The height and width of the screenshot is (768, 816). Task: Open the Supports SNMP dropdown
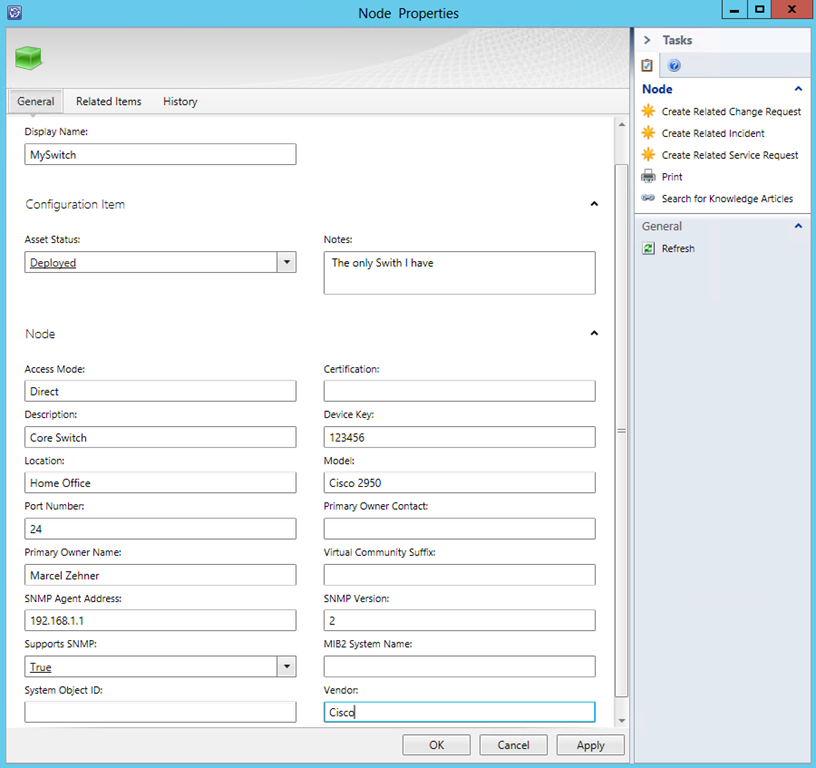[x=286, y=667]
